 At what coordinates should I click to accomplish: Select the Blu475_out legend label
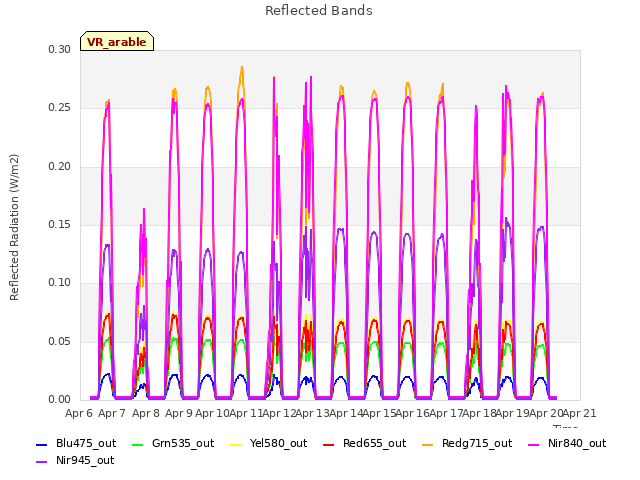pyautogui.click(x=86, y=444)
